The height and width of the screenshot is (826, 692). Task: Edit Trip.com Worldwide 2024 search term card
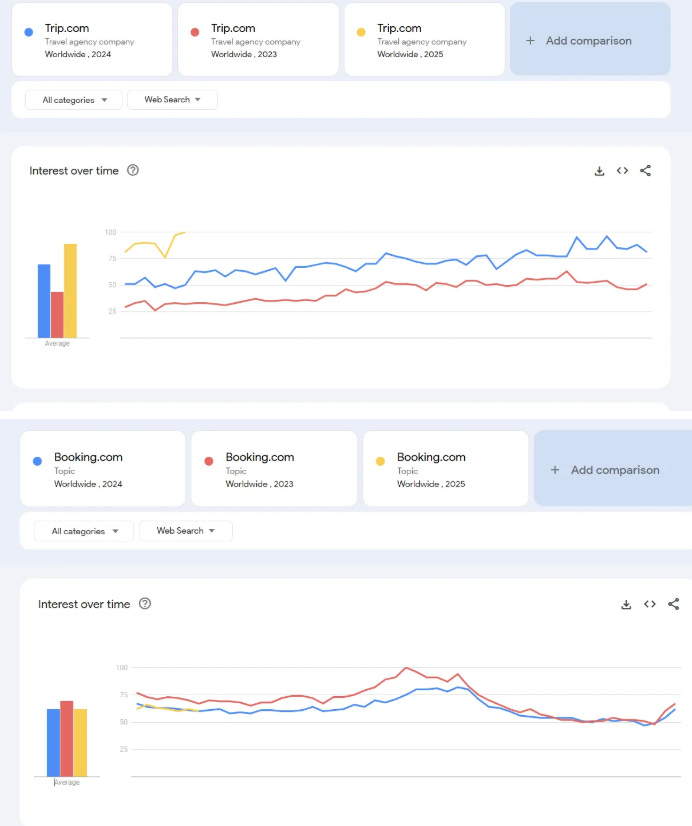[92, 40]
